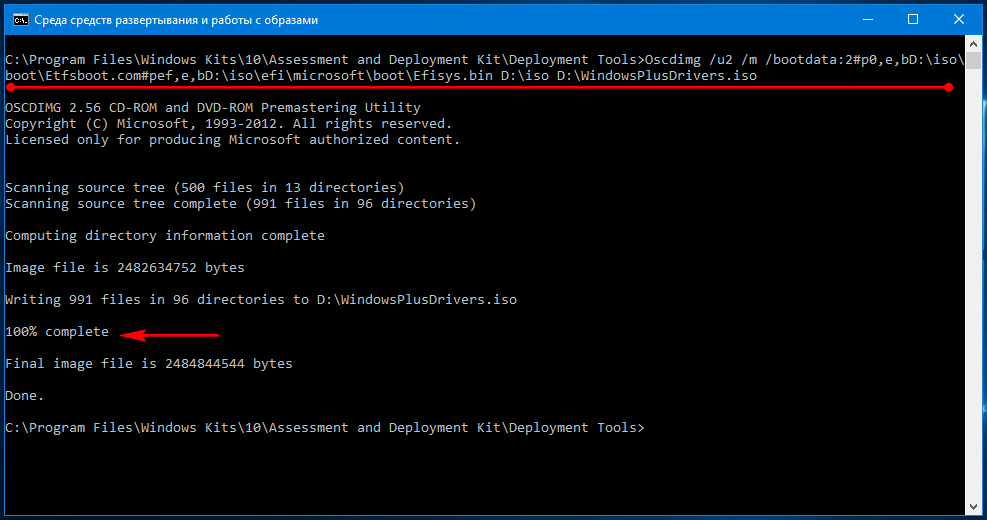Maximize the console window
Viewport: 987px width, 520px height.
coord(913,20)
